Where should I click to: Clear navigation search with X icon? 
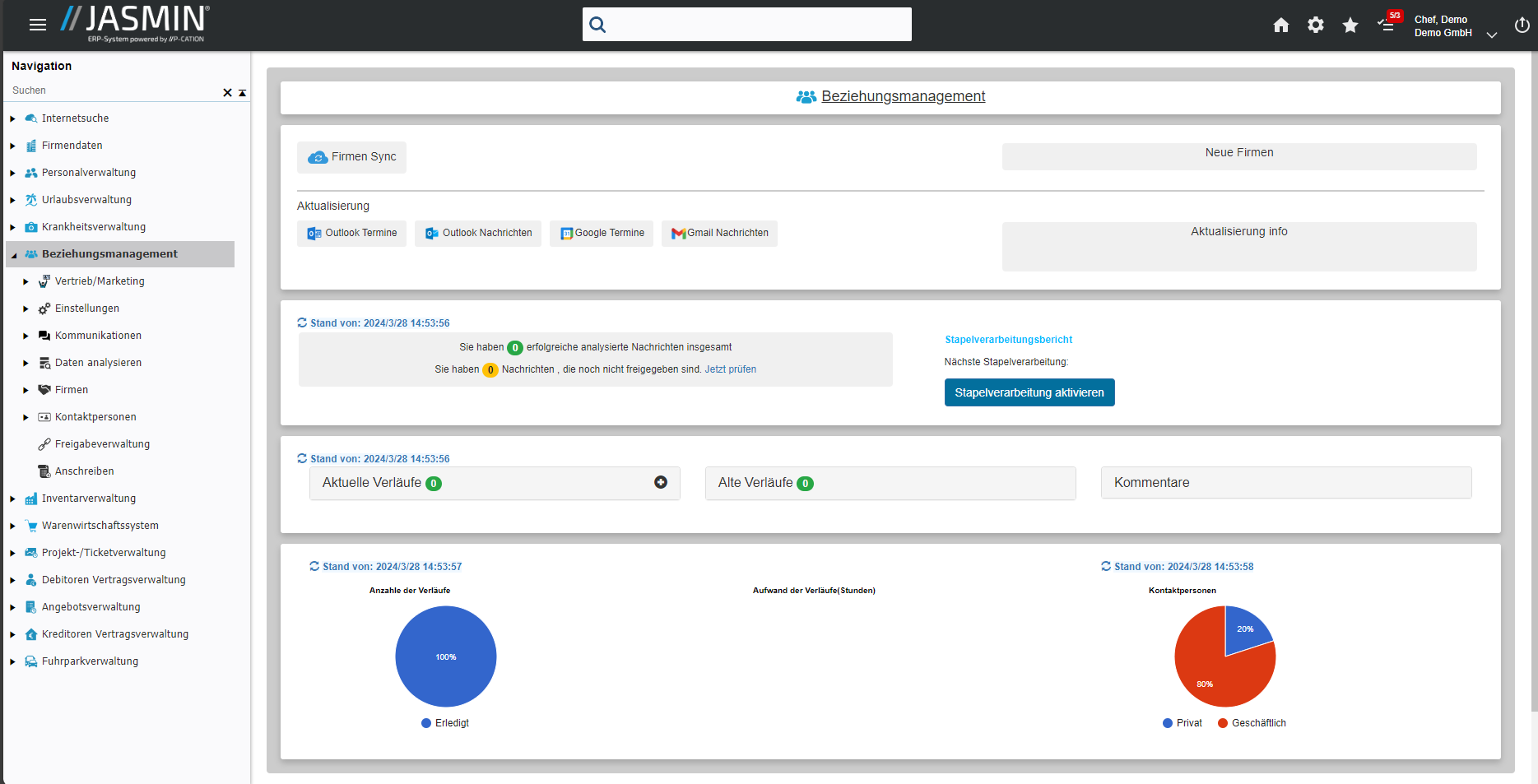[227, 93]
